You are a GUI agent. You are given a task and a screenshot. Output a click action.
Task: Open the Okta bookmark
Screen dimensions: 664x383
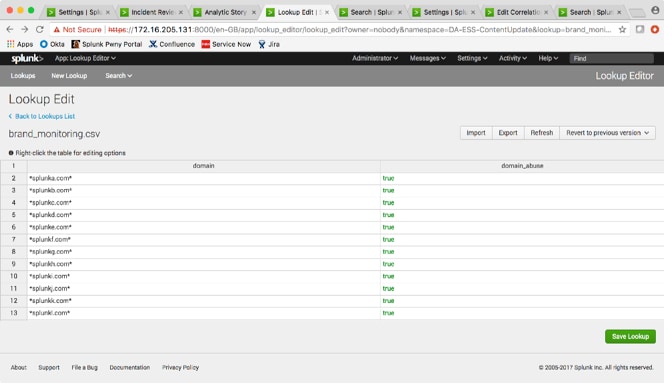click(52, 44)
